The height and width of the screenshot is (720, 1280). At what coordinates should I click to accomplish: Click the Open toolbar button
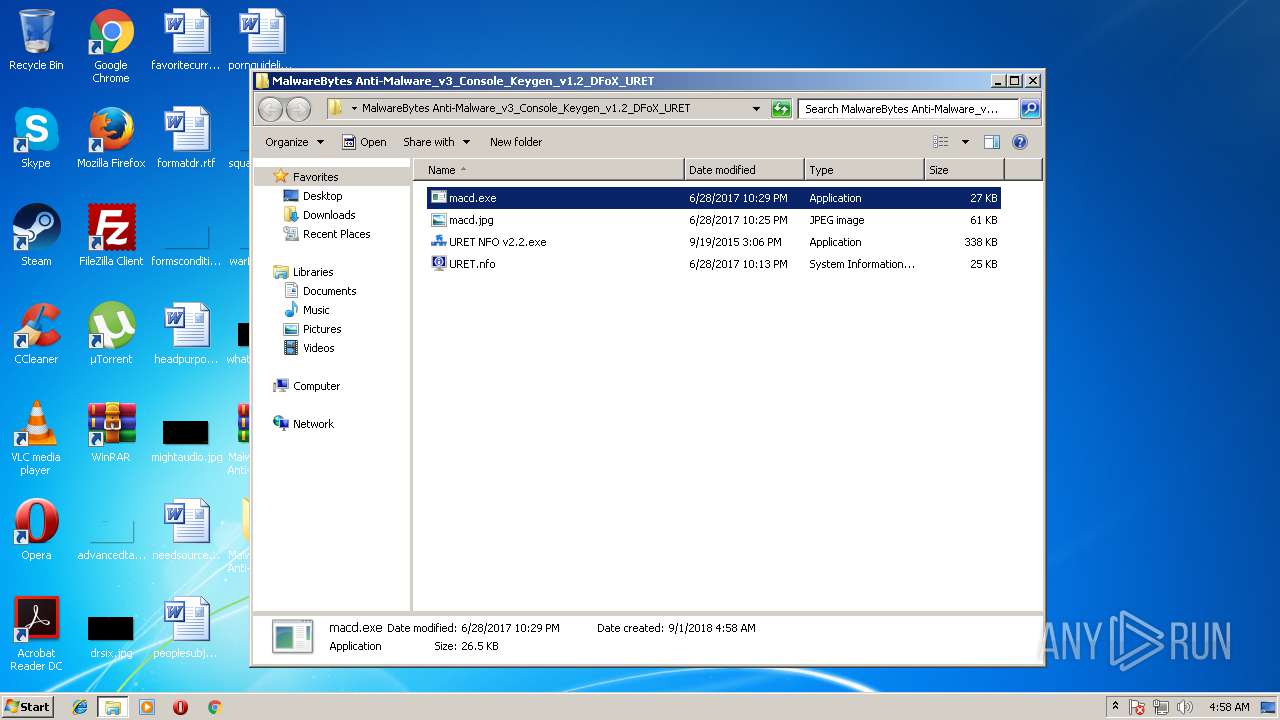[x=364, y=142]
